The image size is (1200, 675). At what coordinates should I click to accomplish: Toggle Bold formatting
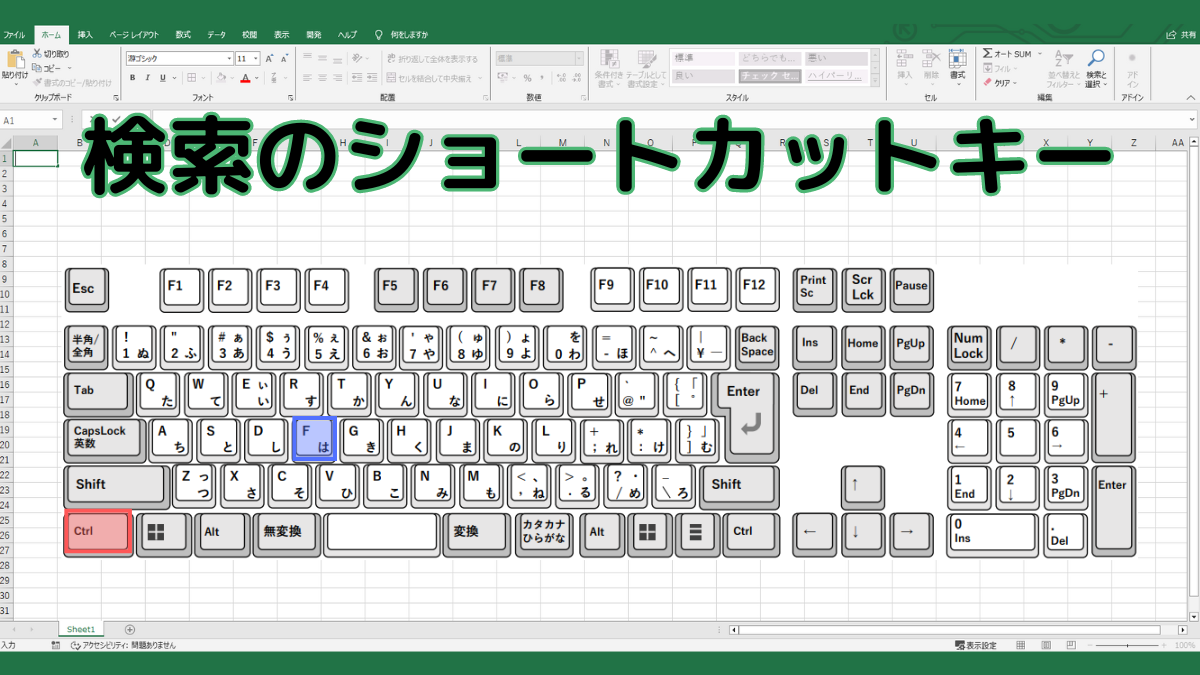coord(132,77)
